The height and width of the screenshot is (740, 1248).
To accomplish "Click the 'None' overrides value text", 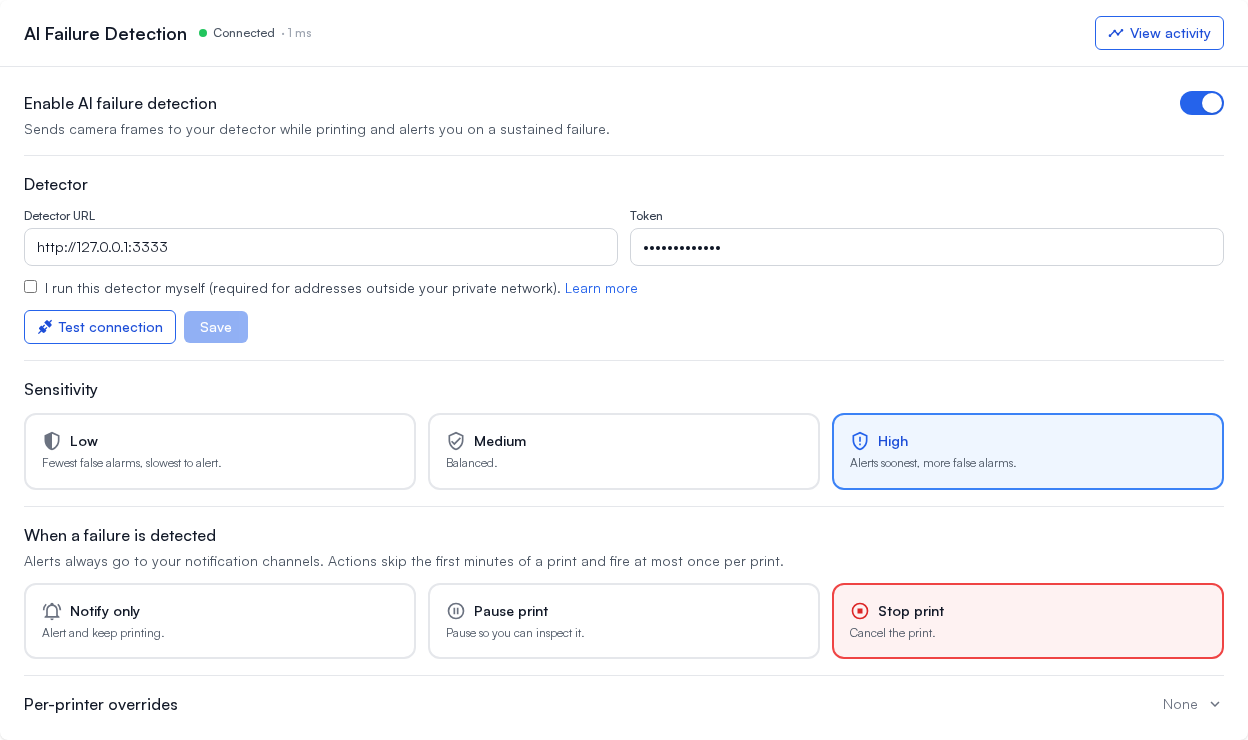I will [1180, 704].
